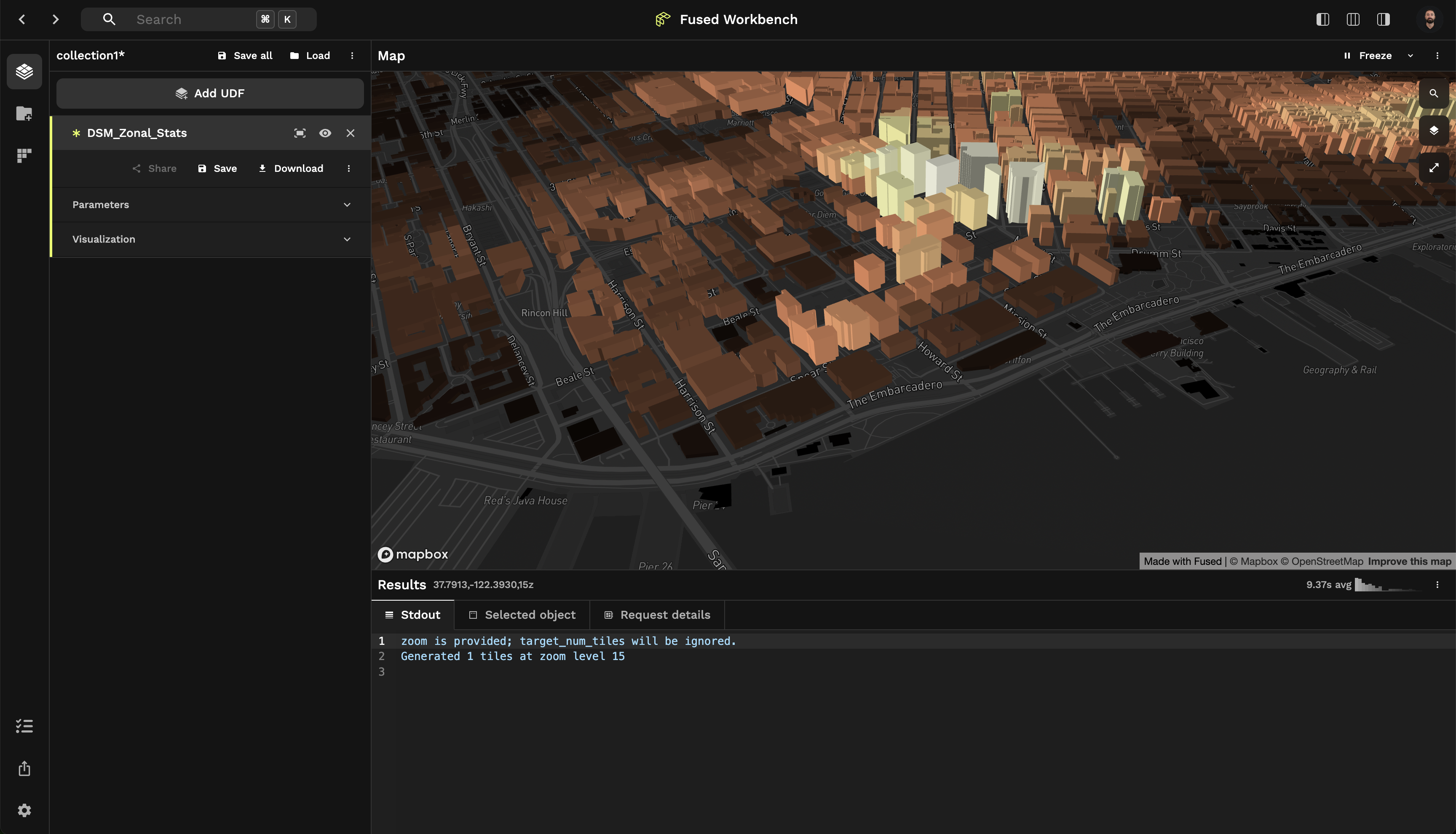Click Red's Java House map label
Viewport: 1456px width, 834px height.
525,501
